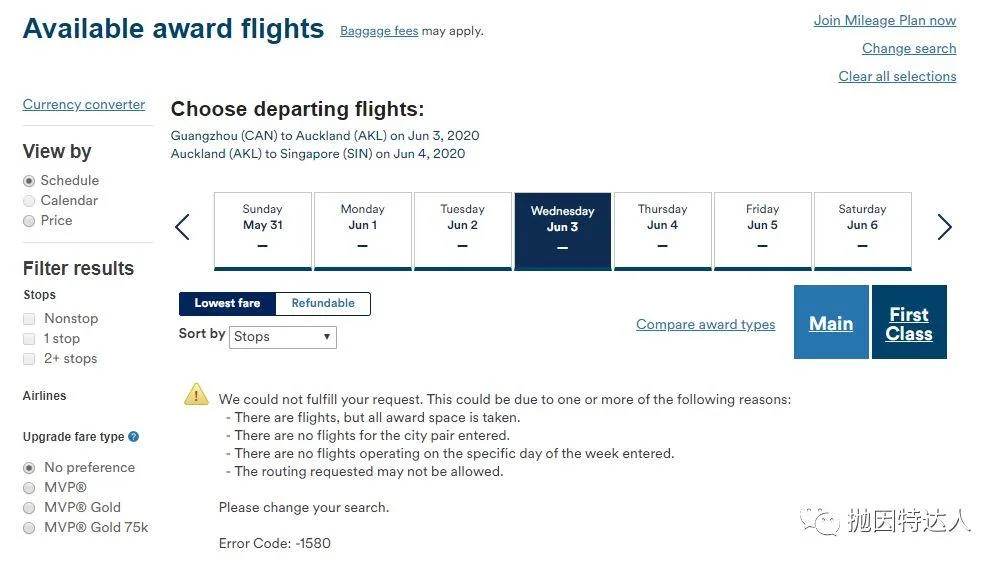Open Compare award types link
This screenshot has height=565, width=1004.
[706, 325]
